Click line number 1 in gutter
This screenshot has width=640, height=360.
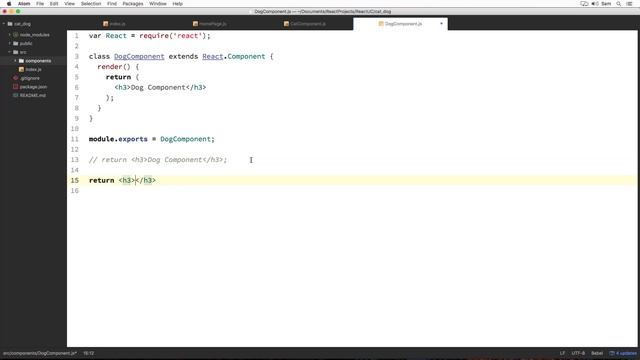[x=76, y=36]
